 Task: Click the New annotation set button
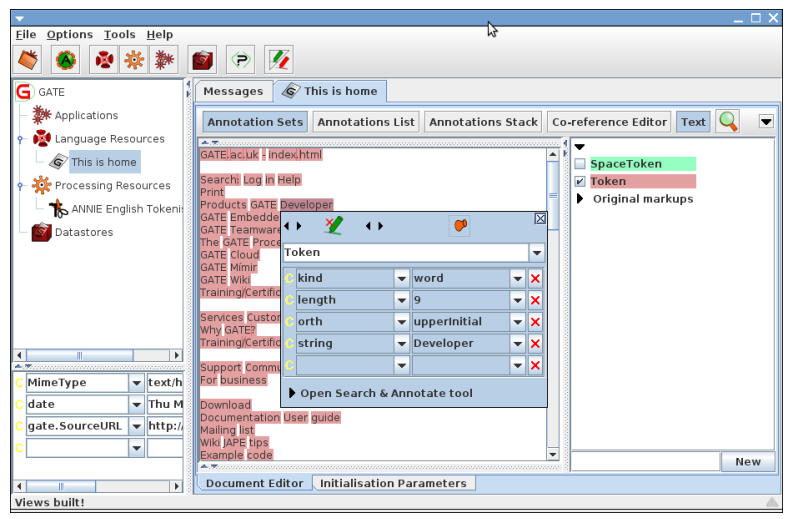[x=747, y=462]
